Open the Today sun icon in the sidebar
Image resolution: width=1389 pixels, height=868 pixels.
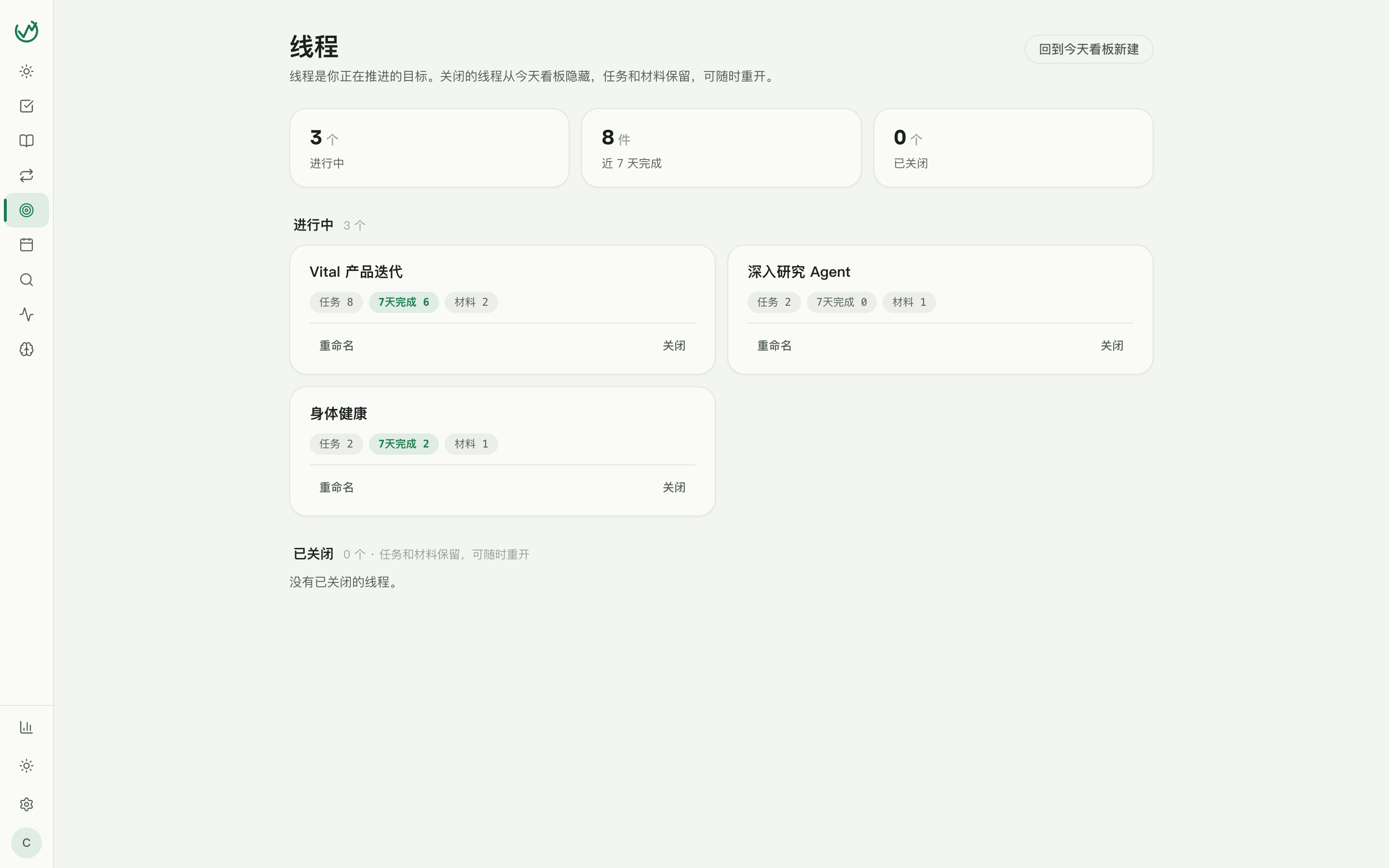coord(27,72)
